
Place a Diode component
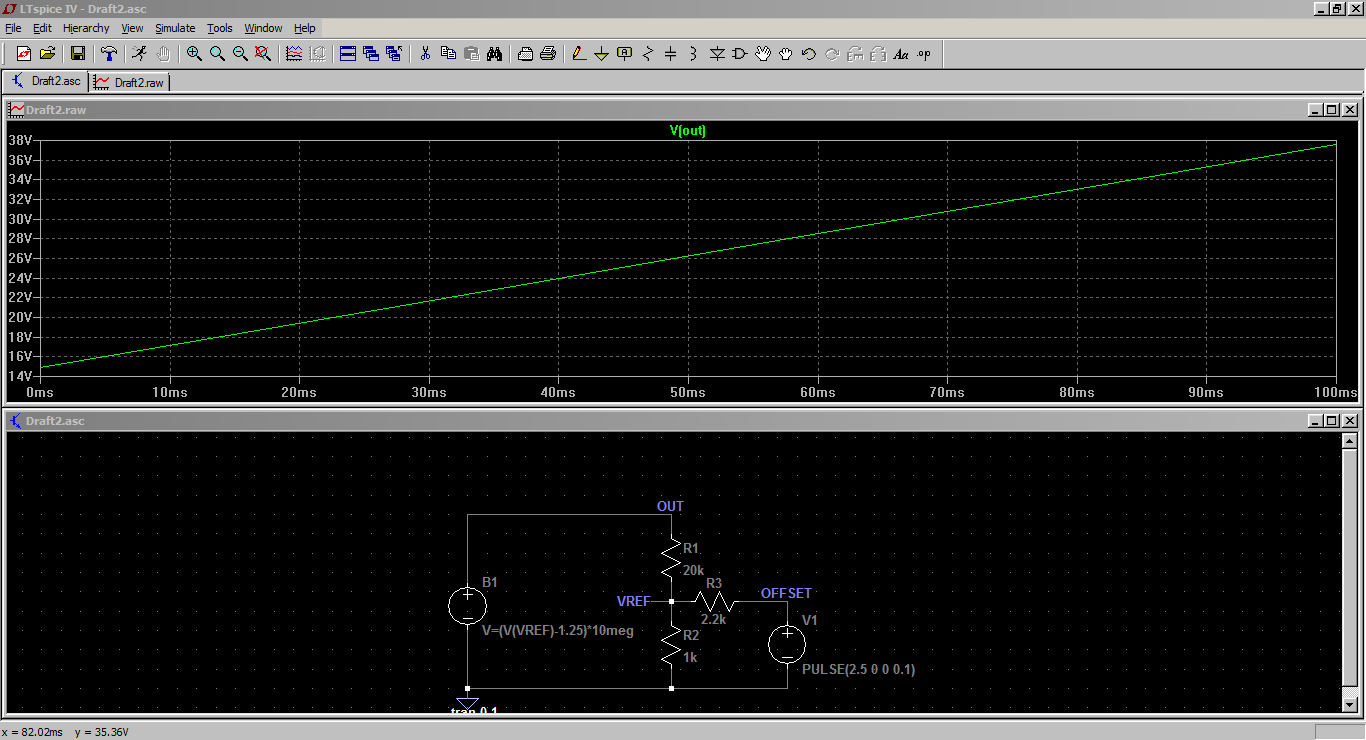(x=717, y=54)
